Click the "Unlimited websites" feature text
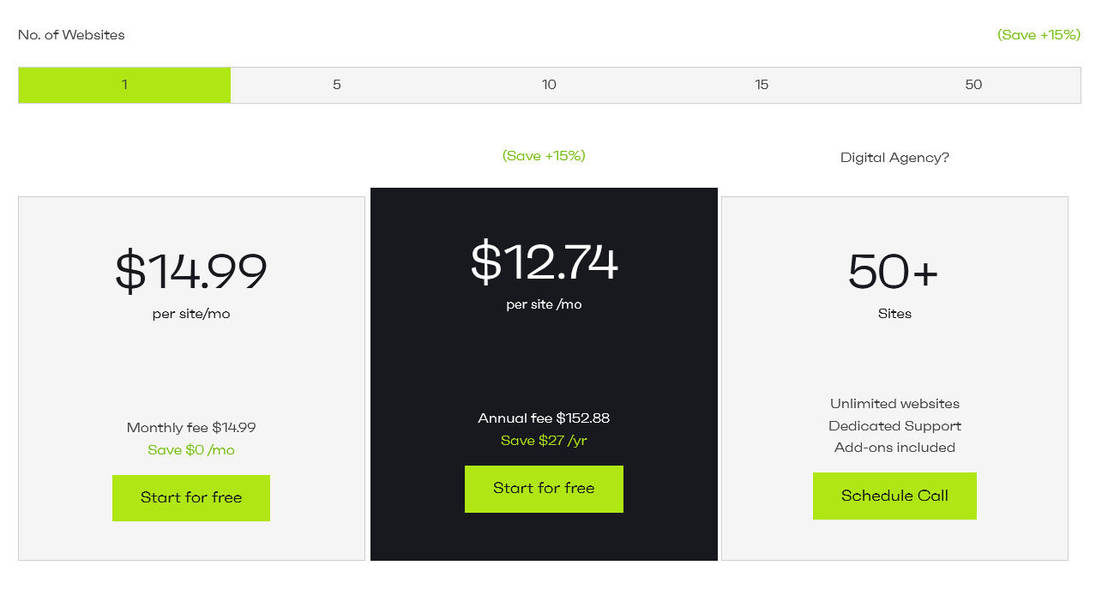Viewport: 1108px width, 589px height. tap(894, 403)
